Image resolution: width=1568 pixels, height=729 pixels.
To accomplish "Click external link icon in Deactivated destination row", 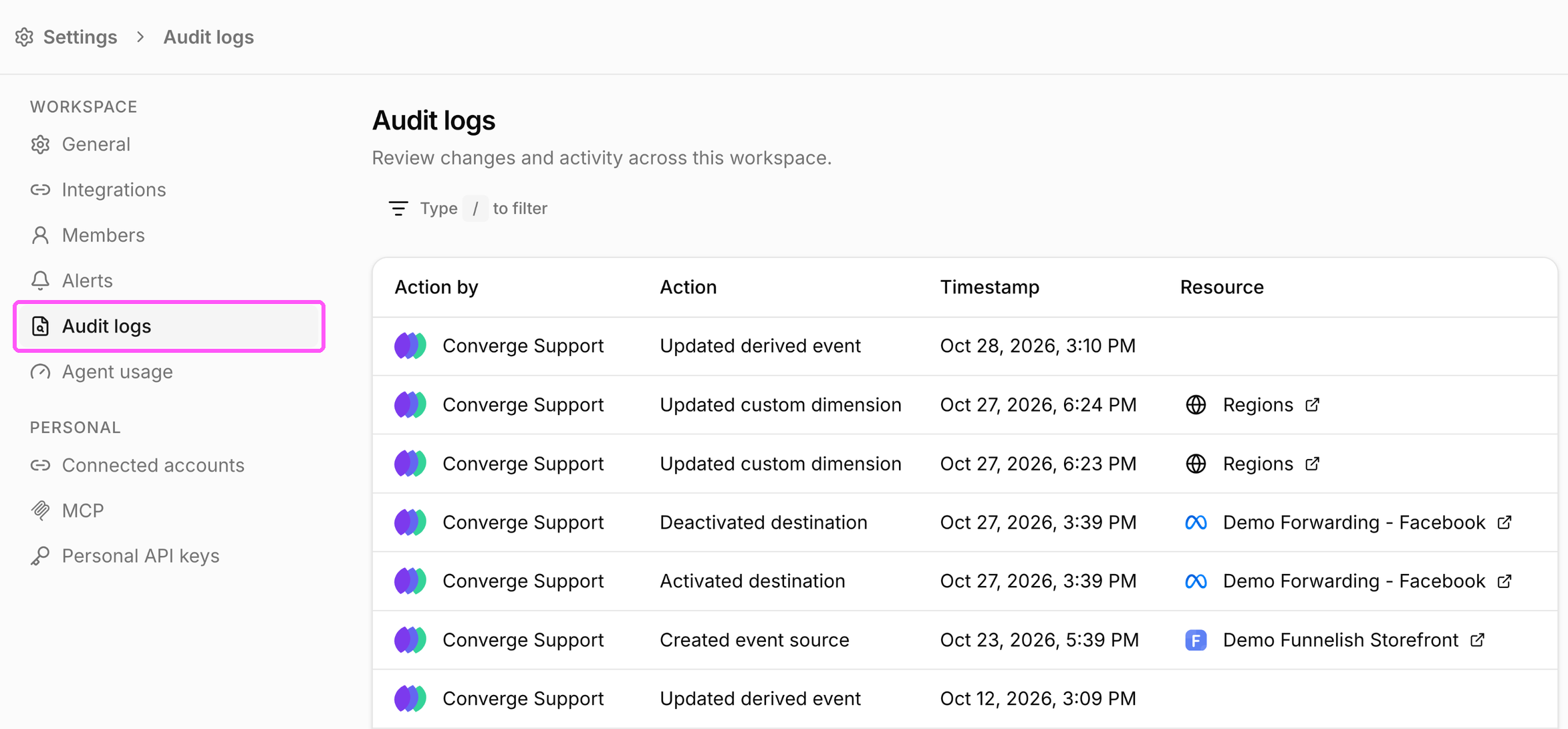I will pos(1505,523).
